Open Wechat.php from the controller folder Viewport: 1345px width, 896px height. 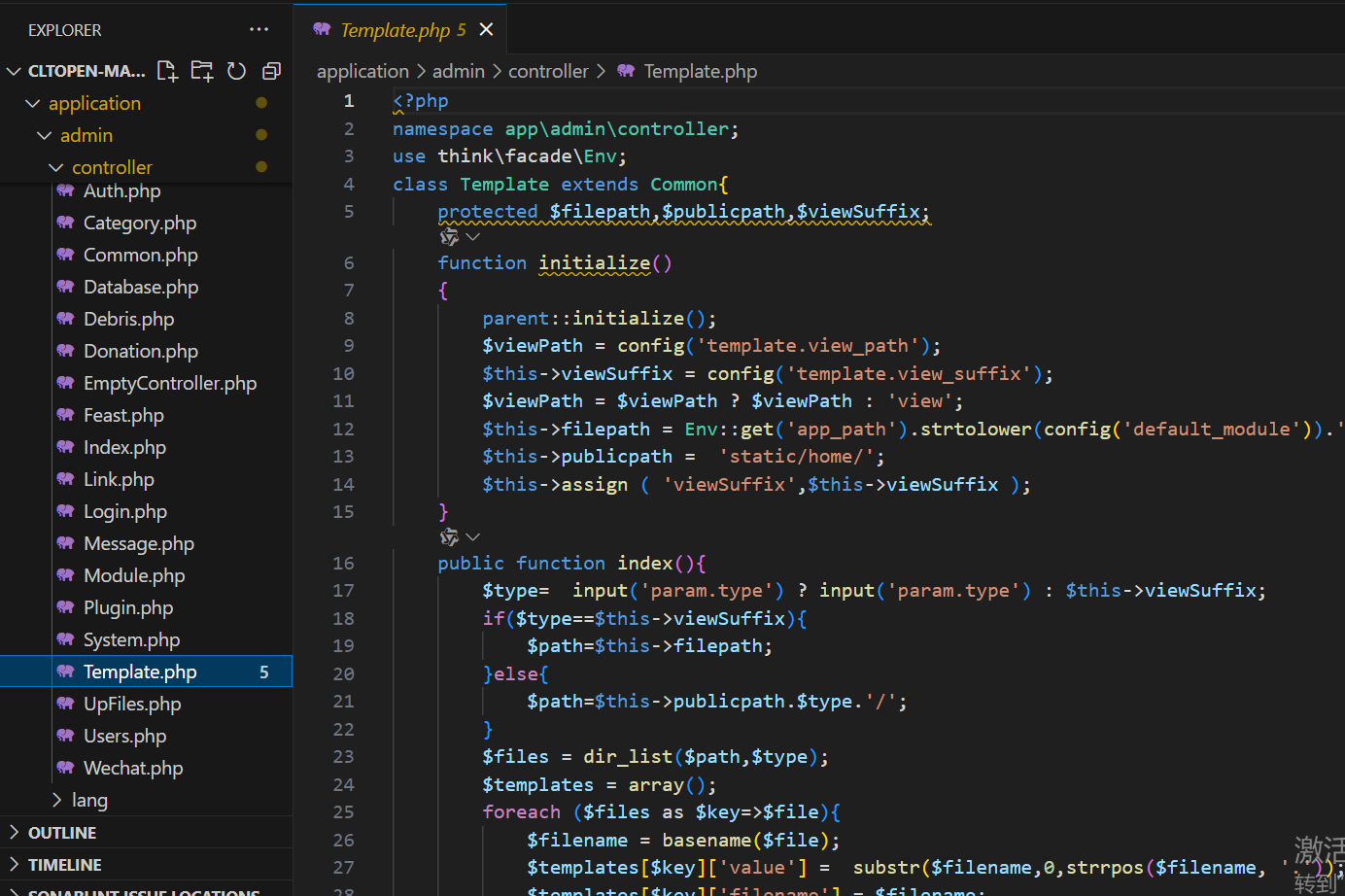(x=132, y=768)
